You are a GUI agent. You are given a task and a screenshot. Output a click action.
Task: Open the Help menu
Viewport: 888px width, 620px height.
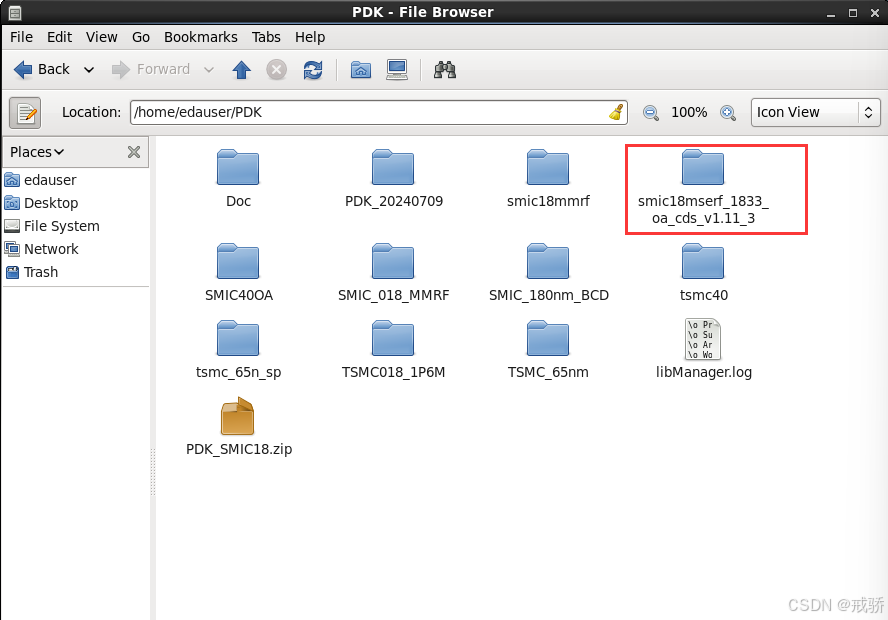(310, 37)
